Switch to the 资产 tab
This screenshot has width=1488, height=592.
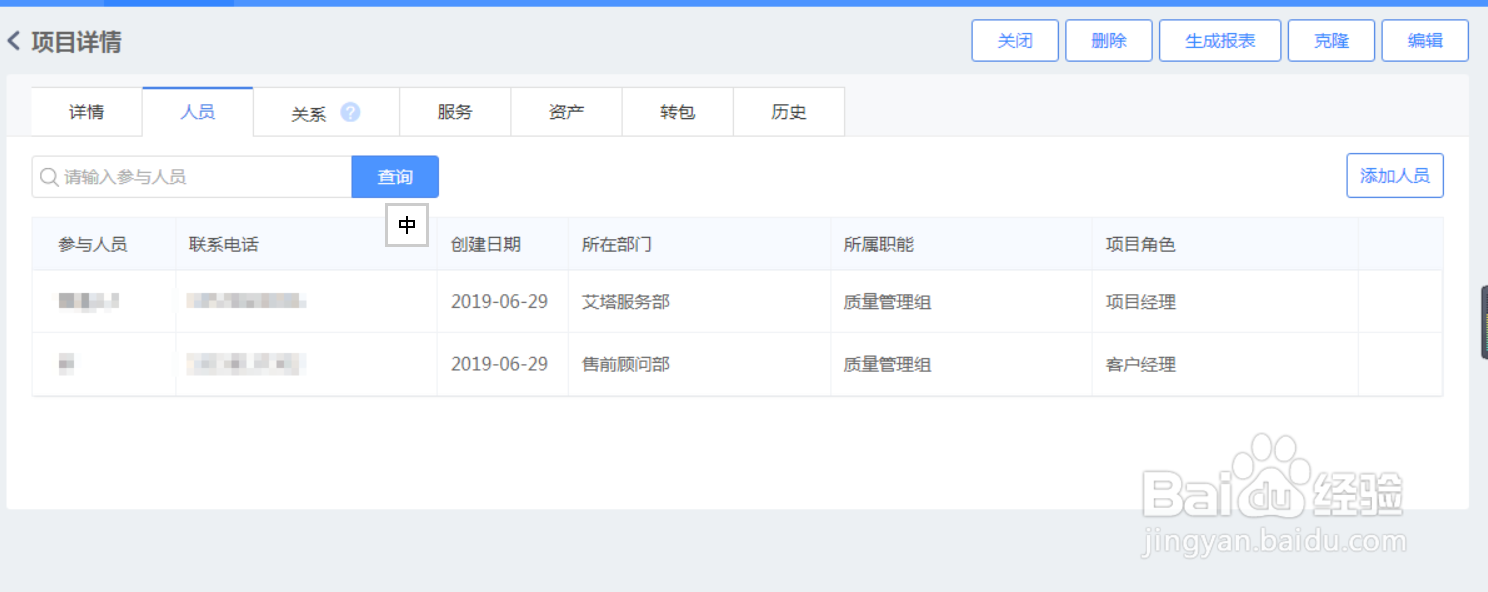[566, 113]
